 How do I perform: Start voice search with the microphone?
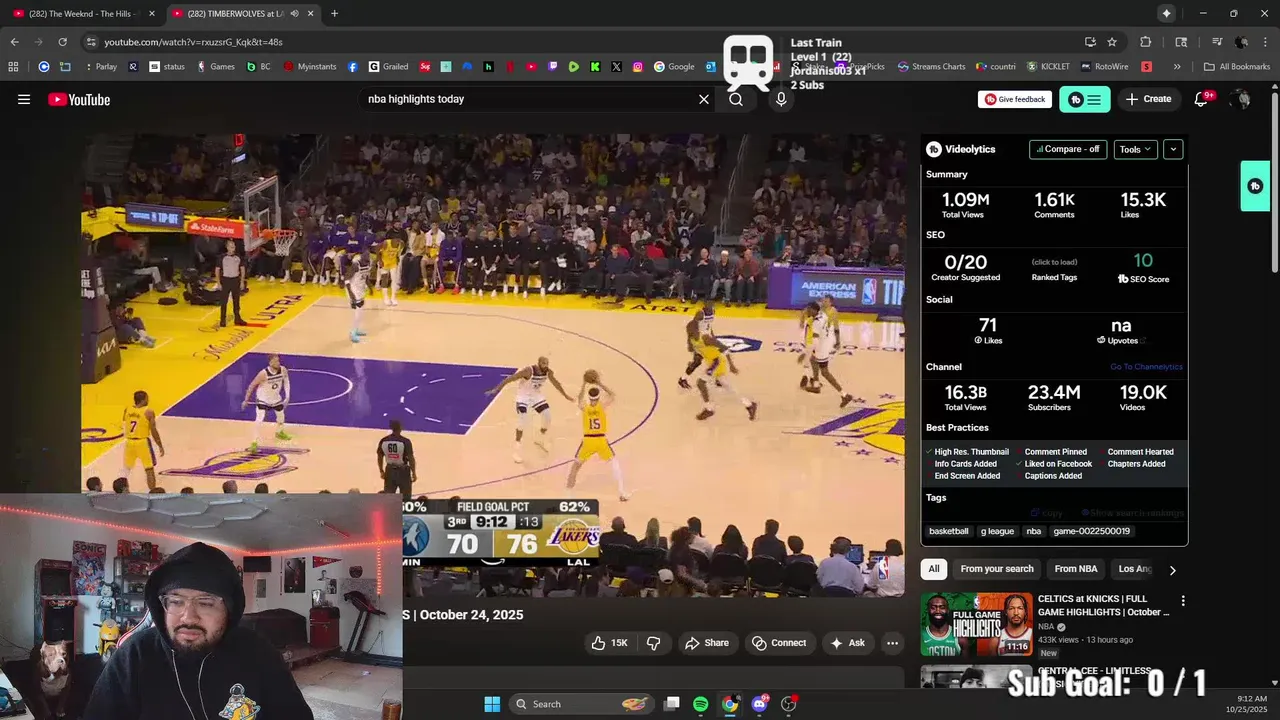[x=781, y=99]
